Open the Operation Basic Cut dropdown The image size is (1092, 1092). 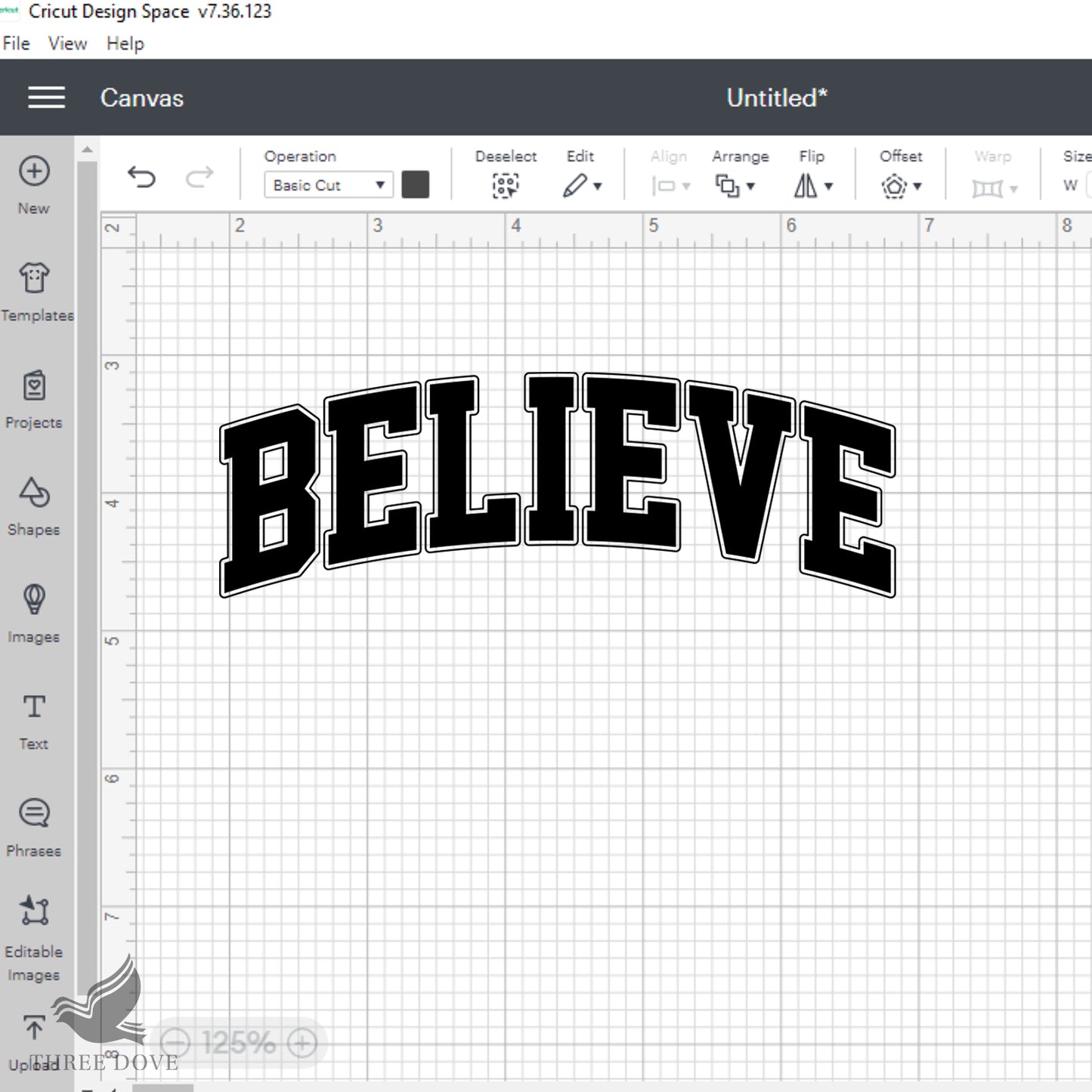(329, 185)
